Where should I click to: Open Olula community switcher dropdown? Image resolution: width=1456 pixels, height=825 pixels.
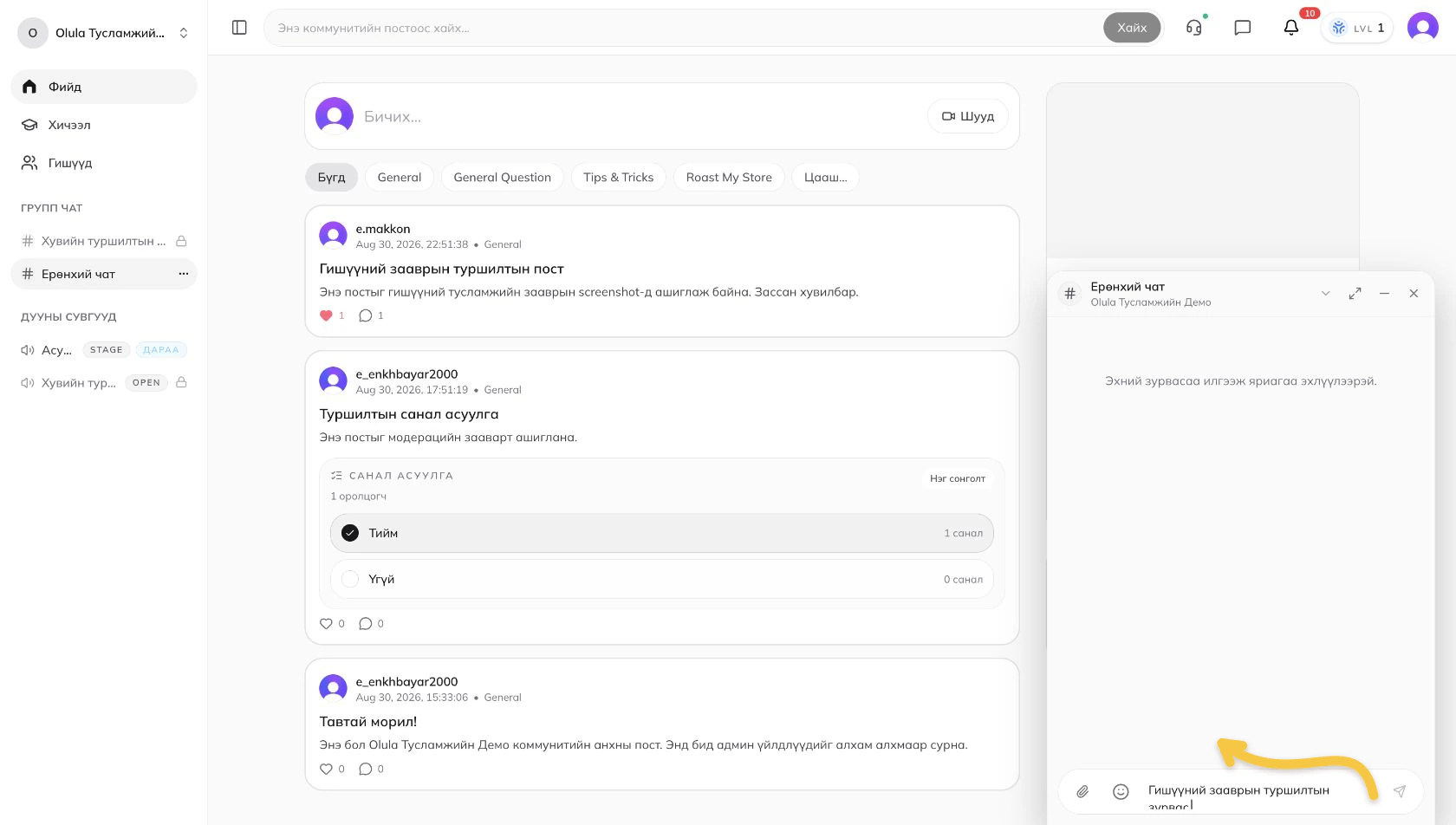coord(104,33)
